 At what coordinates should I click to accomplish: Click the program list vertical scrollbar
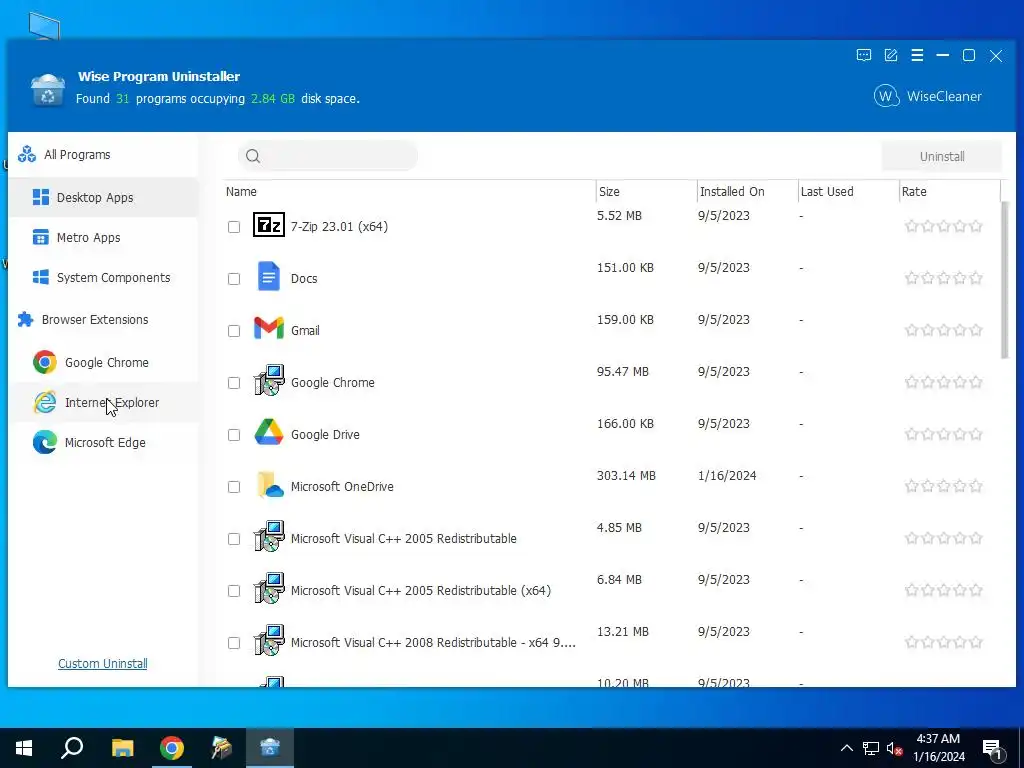click(1005, 280)
